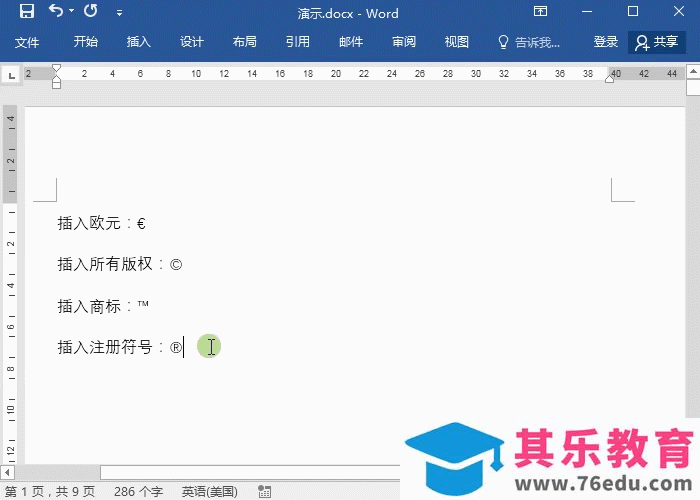Go to the 视图 tab
The image size is (700, 500).
pos(456,42)
